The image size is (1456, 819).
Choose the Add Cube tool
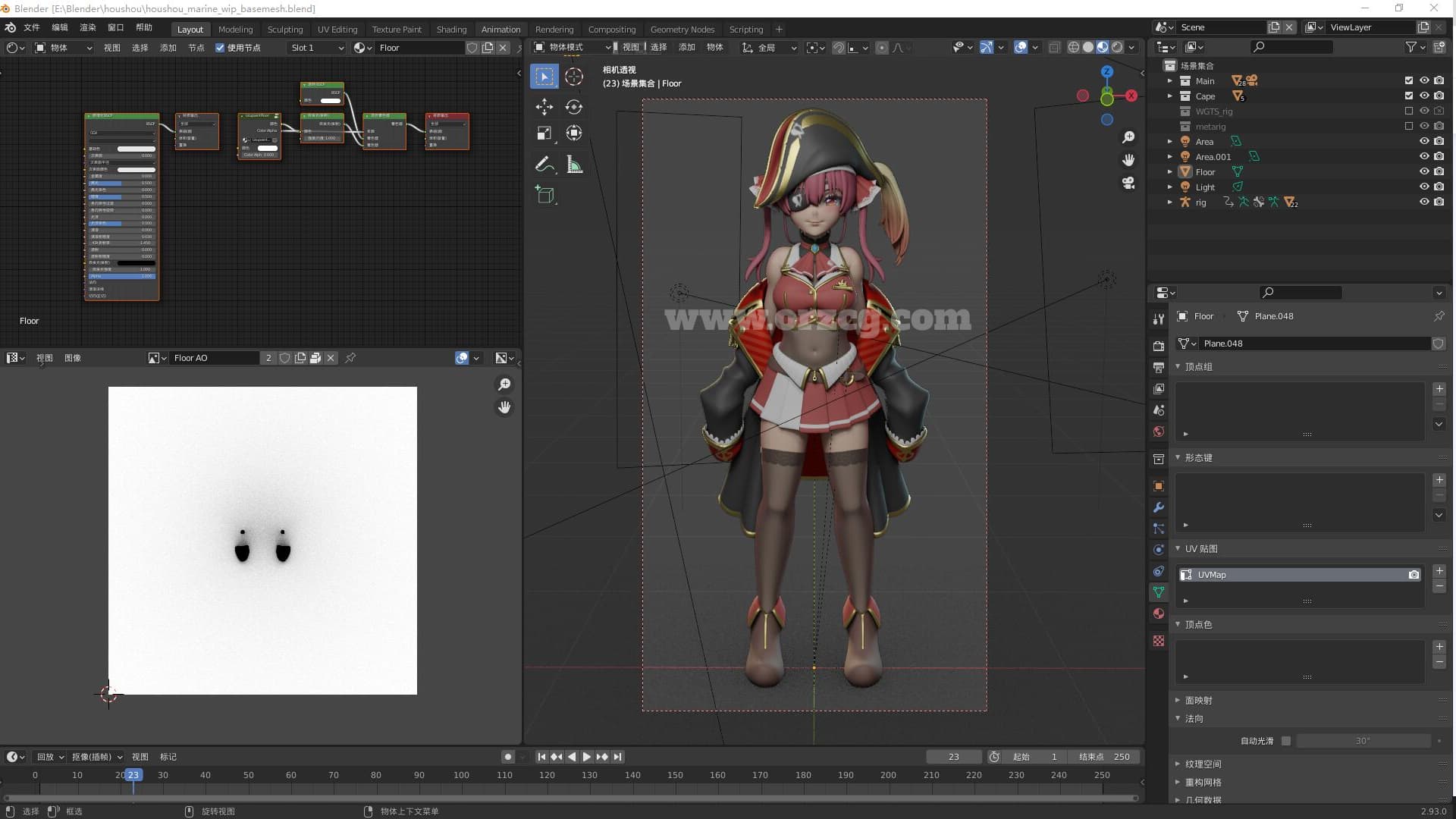click(x=544, y=195)
